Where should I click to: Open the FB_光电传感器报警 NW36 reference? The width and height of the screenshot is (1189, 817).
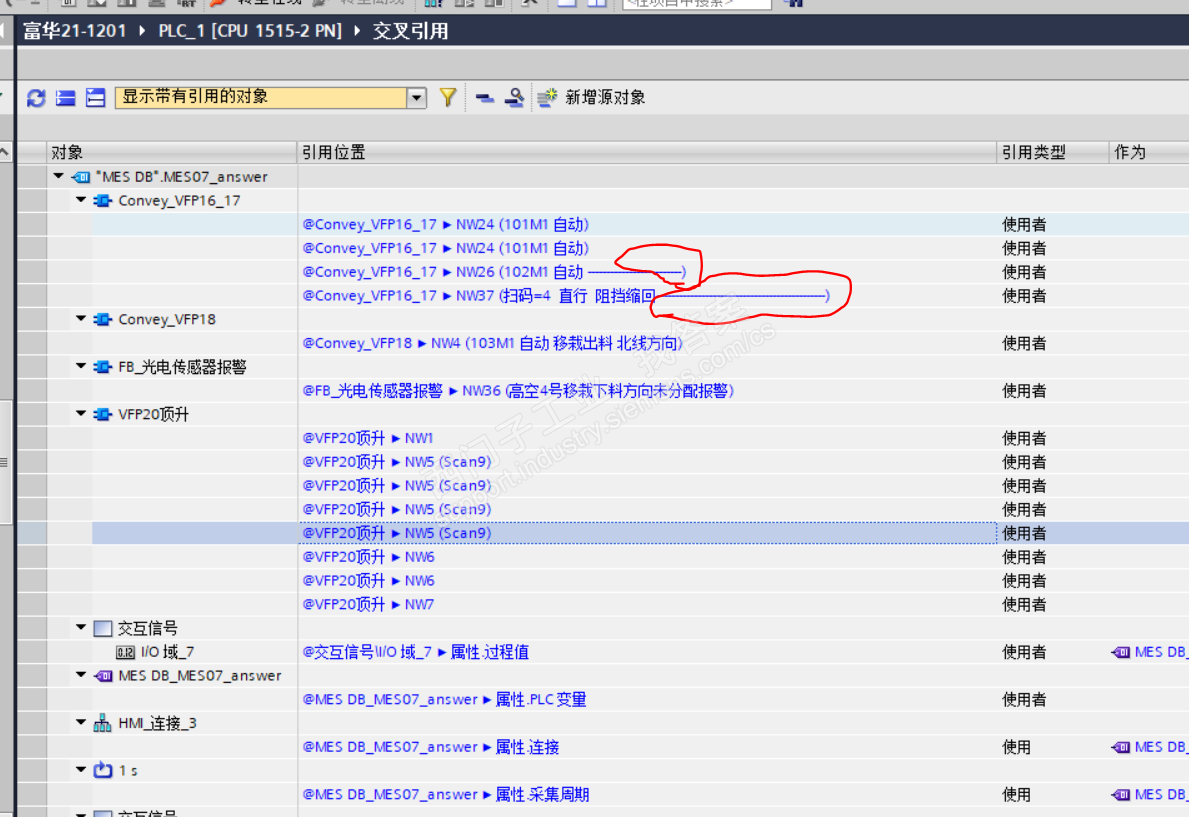click(518, 391)
